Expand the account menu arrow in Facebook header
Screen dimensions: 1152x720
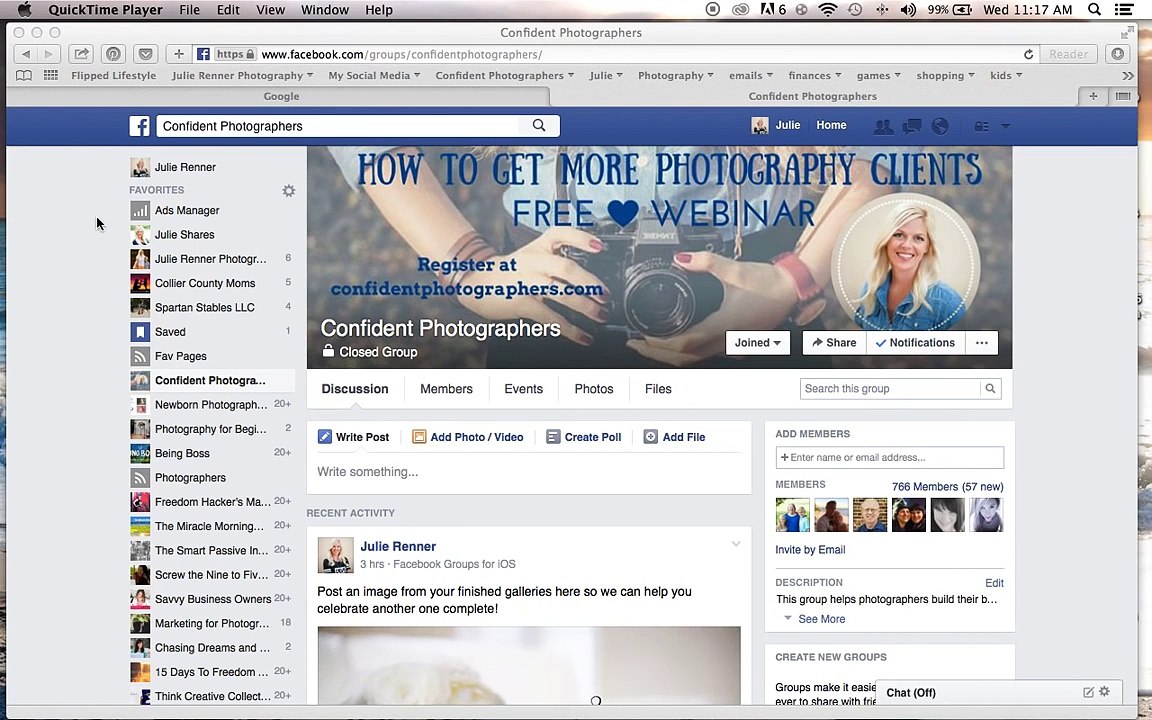coord(1006,126)
